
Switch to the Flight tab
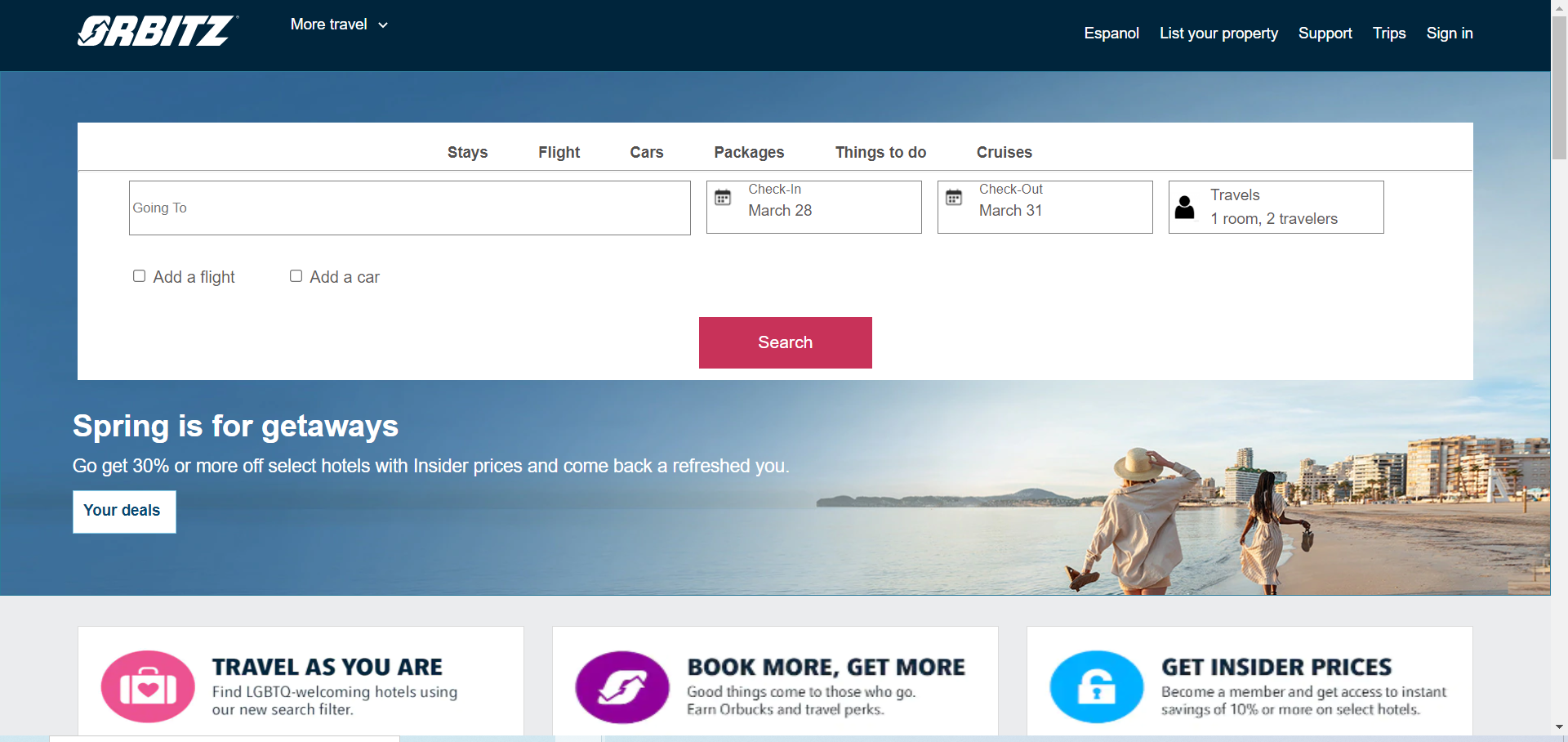coord(559,152)
